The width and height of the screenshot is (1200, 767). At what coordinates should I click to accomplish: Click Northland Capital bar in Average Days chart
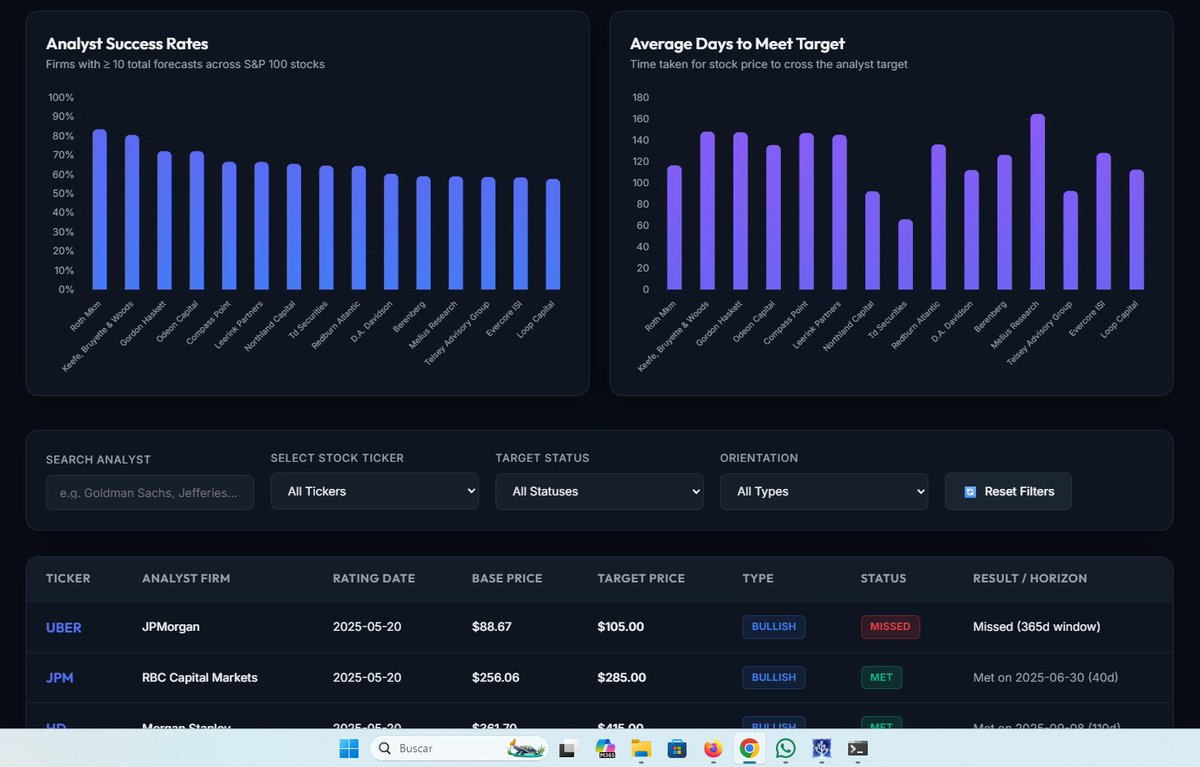[873, 241]
